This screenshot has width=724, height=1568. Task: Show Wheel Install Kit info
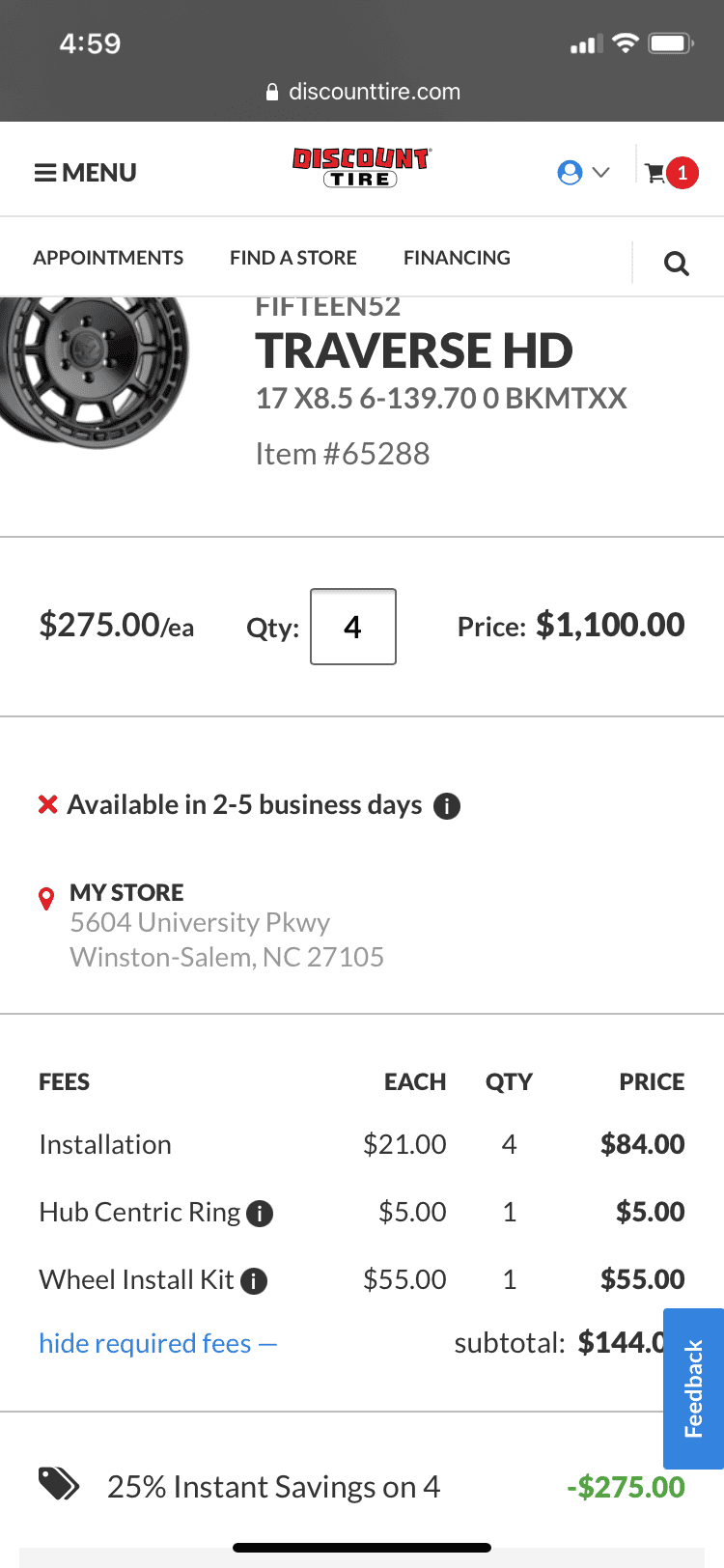coord(254,1281)
